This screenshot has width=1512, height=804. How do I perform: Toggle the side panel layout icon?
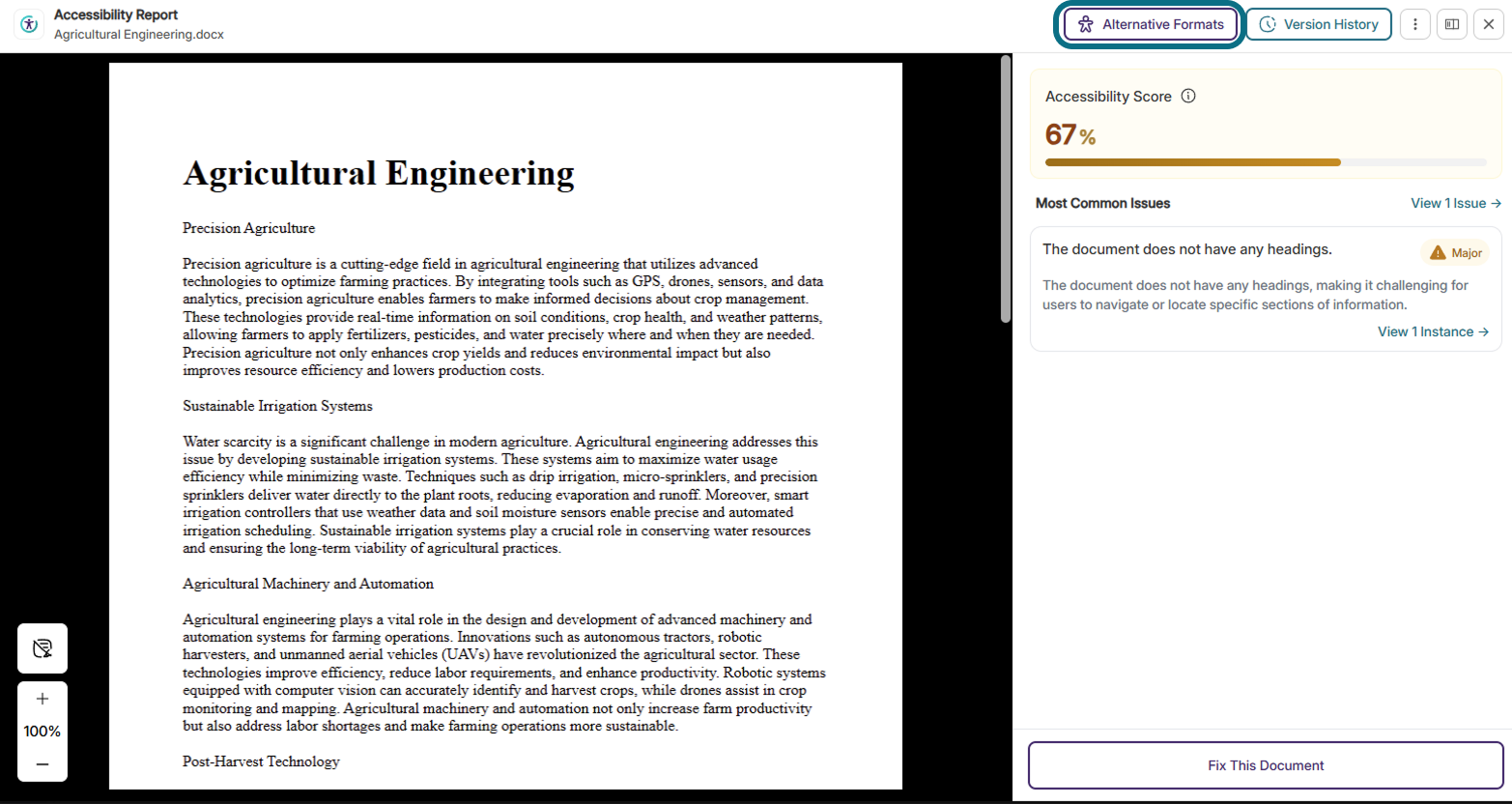click(x=1451, y=24)
